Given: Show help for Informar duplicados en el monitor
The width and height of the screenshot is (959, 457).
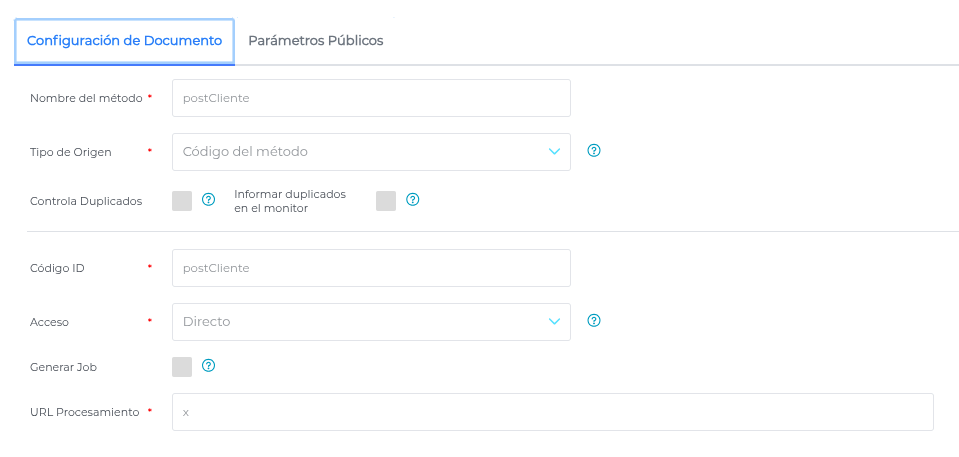Looking at the screenshot, I should [x=412, y=200].
